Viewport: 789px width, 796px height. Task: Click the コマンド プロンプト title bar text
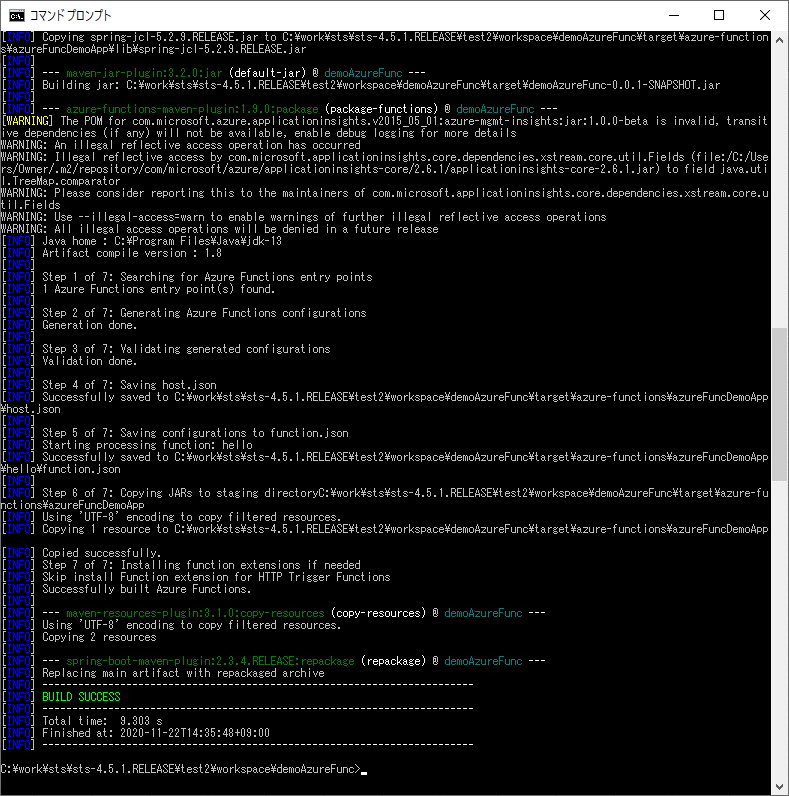72,15
